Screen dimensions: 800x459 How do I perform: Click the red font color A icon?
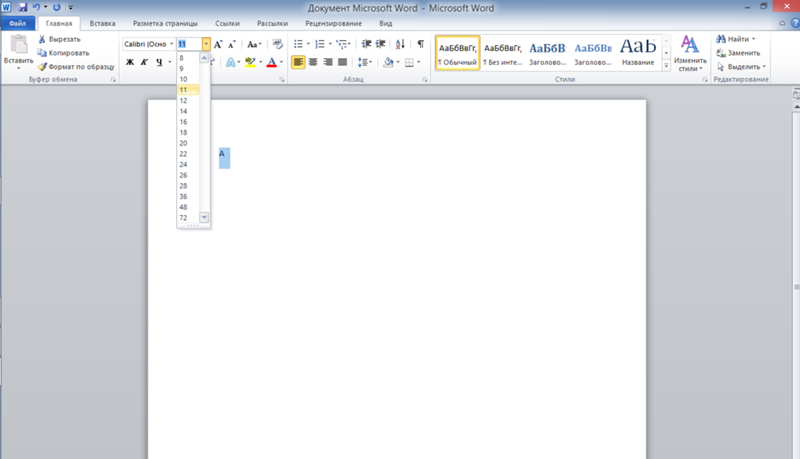tap(272, 62)
